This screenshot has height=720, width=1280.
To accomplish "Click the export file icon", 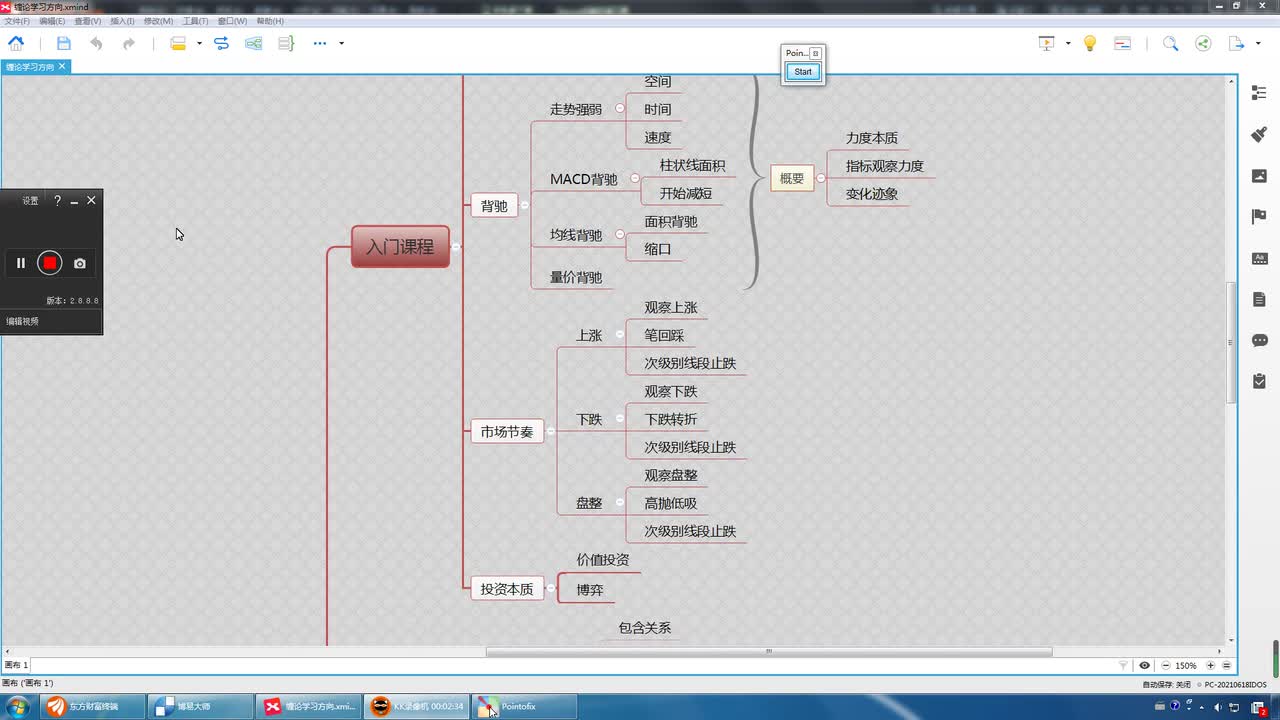I will point(1236,43).
